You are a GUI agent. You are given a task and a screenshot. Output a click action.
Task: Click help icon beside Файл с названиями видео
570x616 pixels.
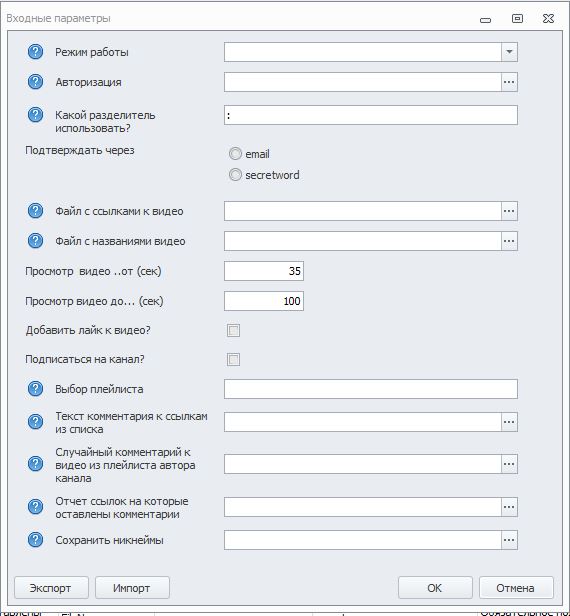tap(35, 241)
